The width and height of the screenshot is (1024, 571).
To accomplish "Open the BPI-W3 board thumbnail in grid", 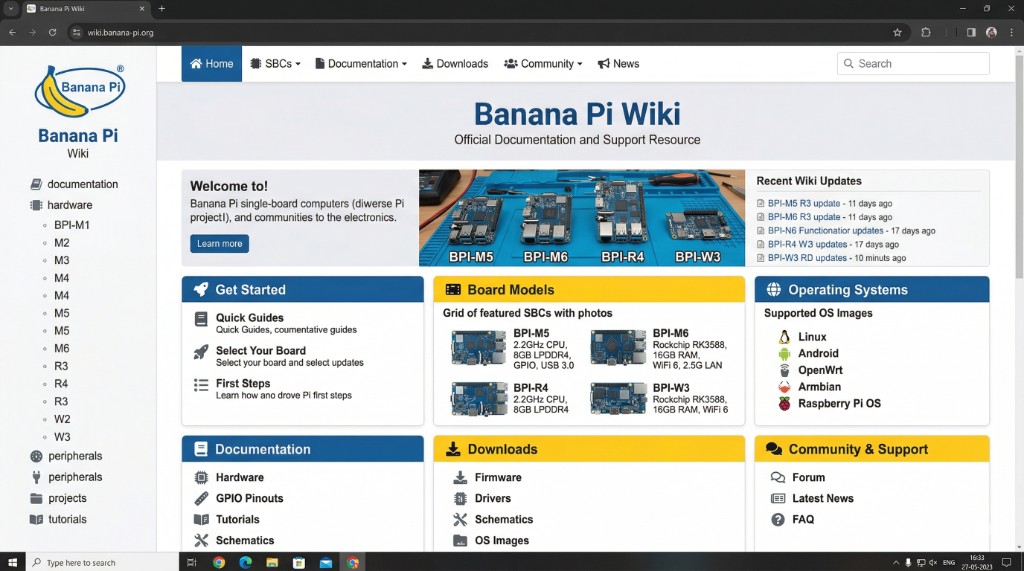I will [x=618, y=399].
